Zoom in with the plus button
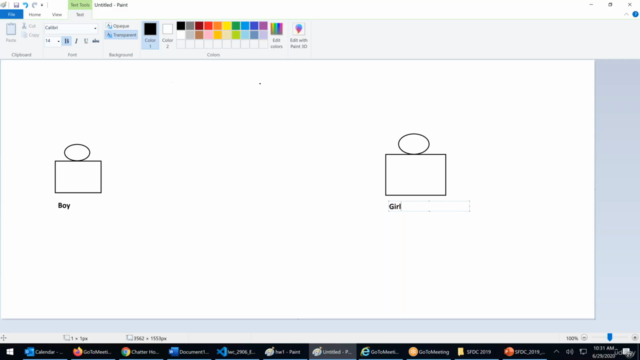The width and height of the screenshot is (640, 360). pyautogui.click(x=634, y=338)
